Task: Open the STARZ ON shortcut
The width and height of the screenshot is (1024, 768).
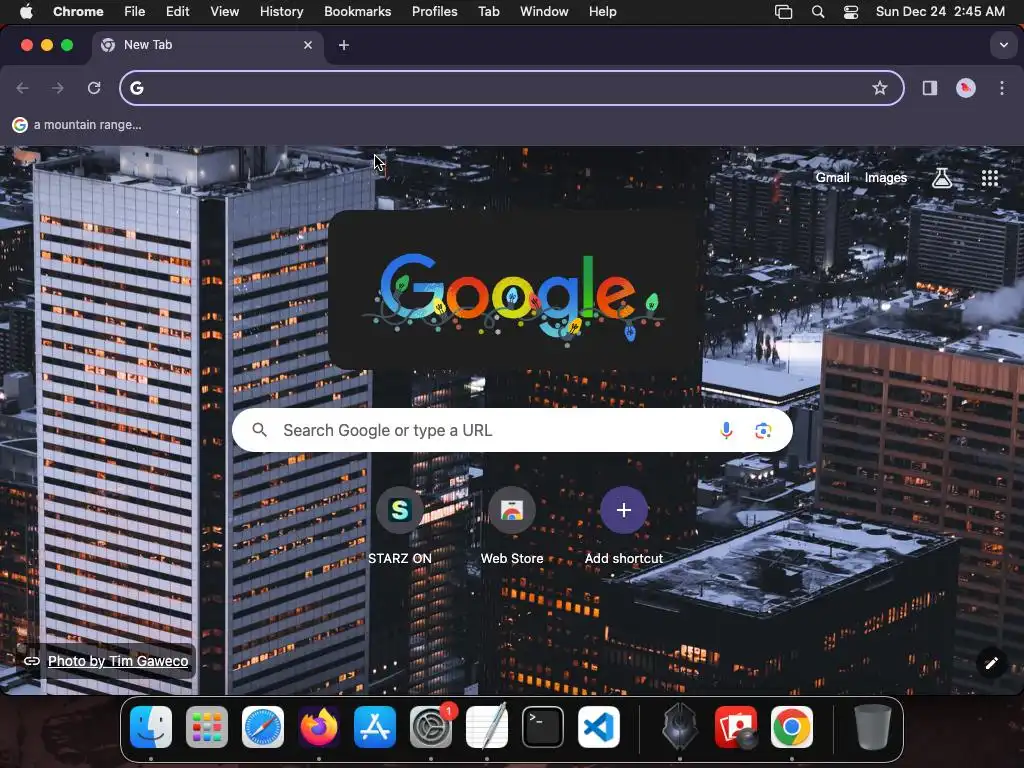Action: [x=400, y=526]
